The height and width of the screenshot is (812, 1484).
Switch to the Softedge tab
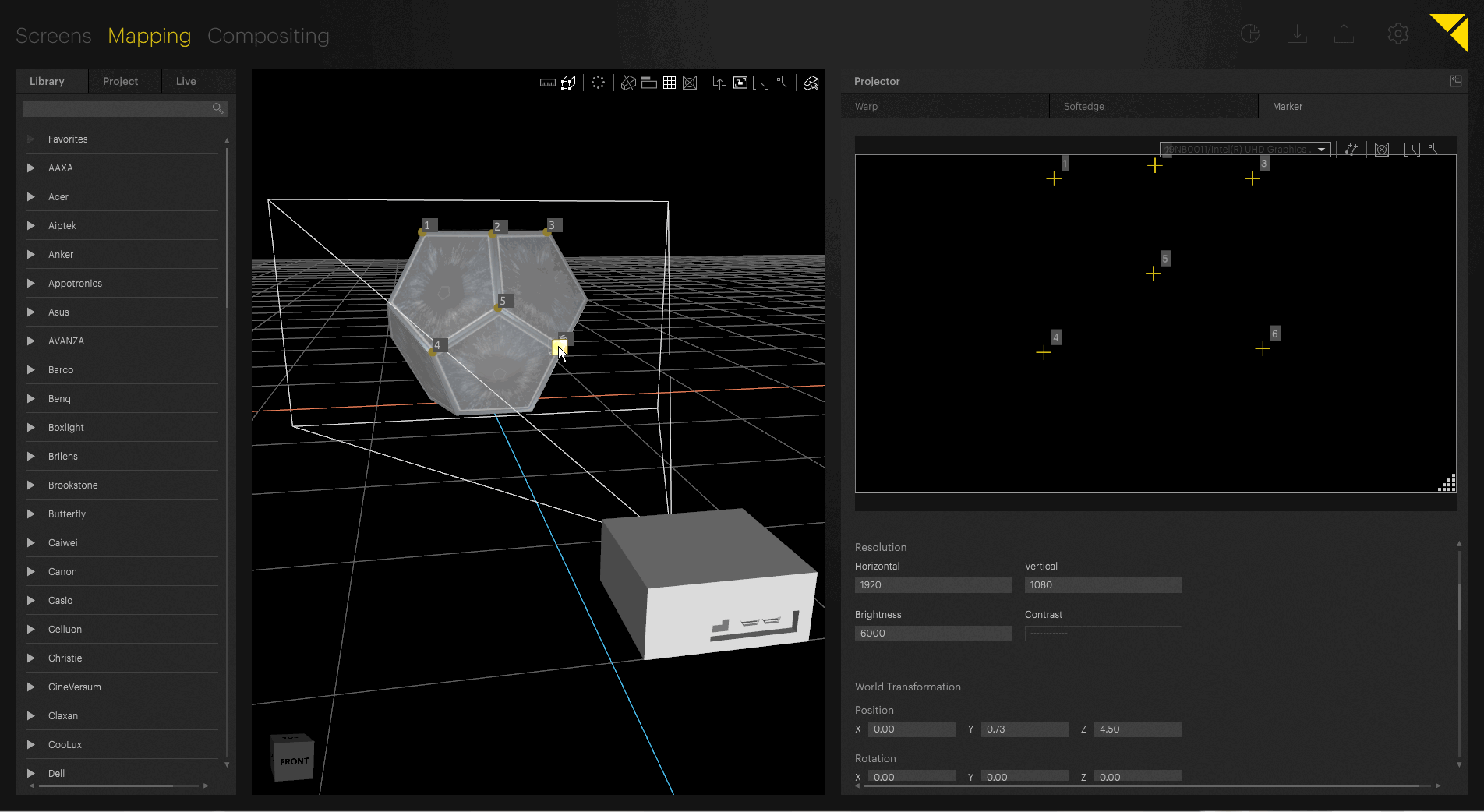pos(1154,106)
